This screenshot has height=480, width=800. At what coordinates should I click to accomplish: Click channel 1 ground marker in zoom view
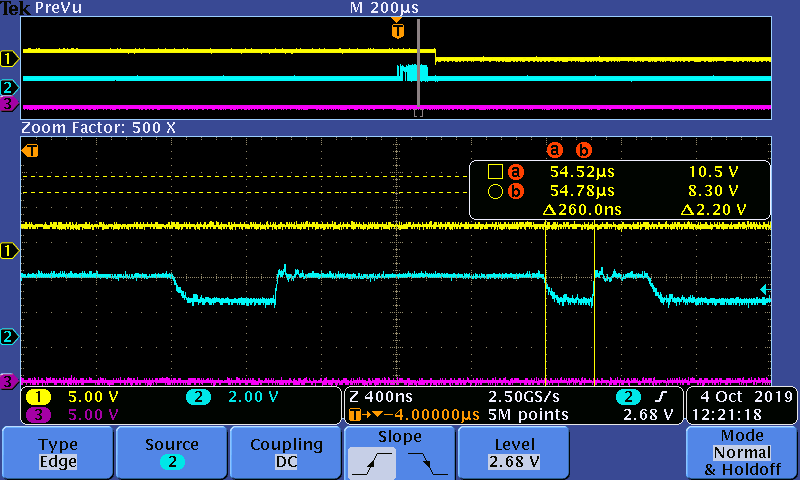(9, 250)
